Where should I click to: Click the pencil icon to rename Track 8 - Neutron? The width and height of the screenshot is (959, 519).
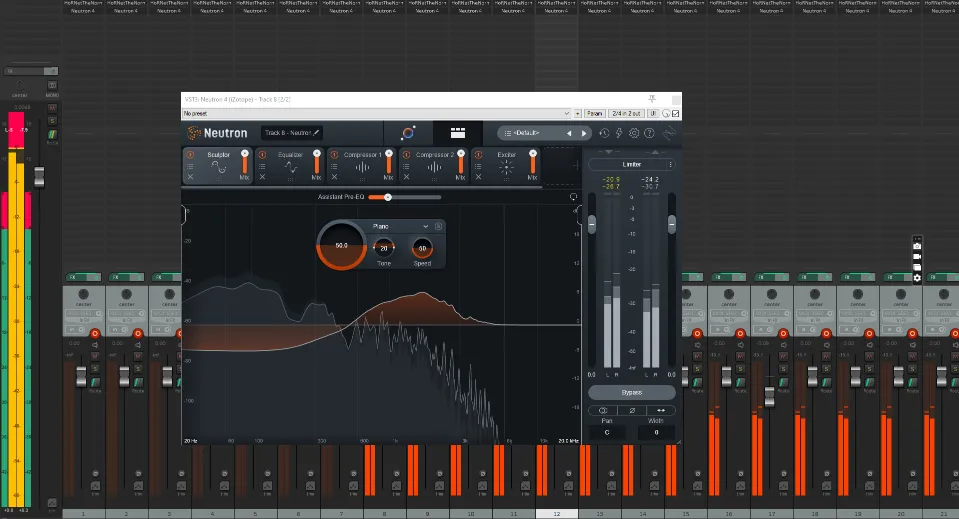coord(316,133)
